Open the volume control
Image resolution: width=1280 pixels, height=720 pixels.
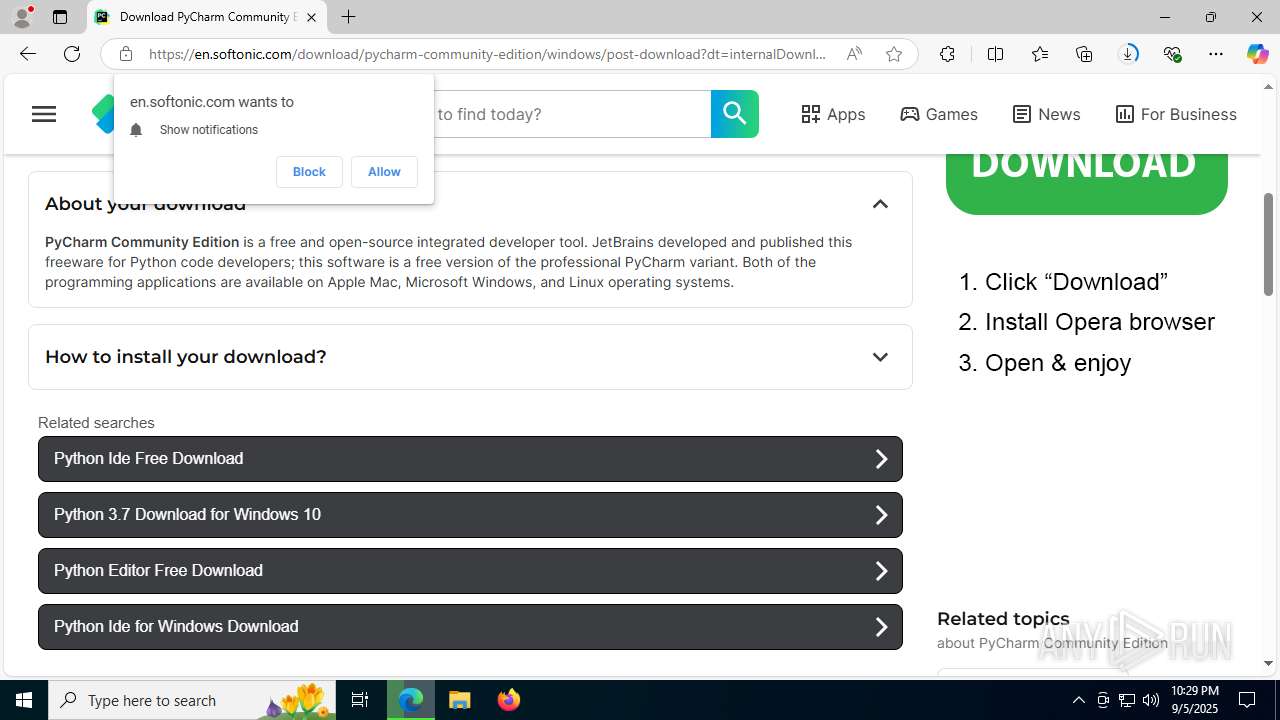(1151, 700)
